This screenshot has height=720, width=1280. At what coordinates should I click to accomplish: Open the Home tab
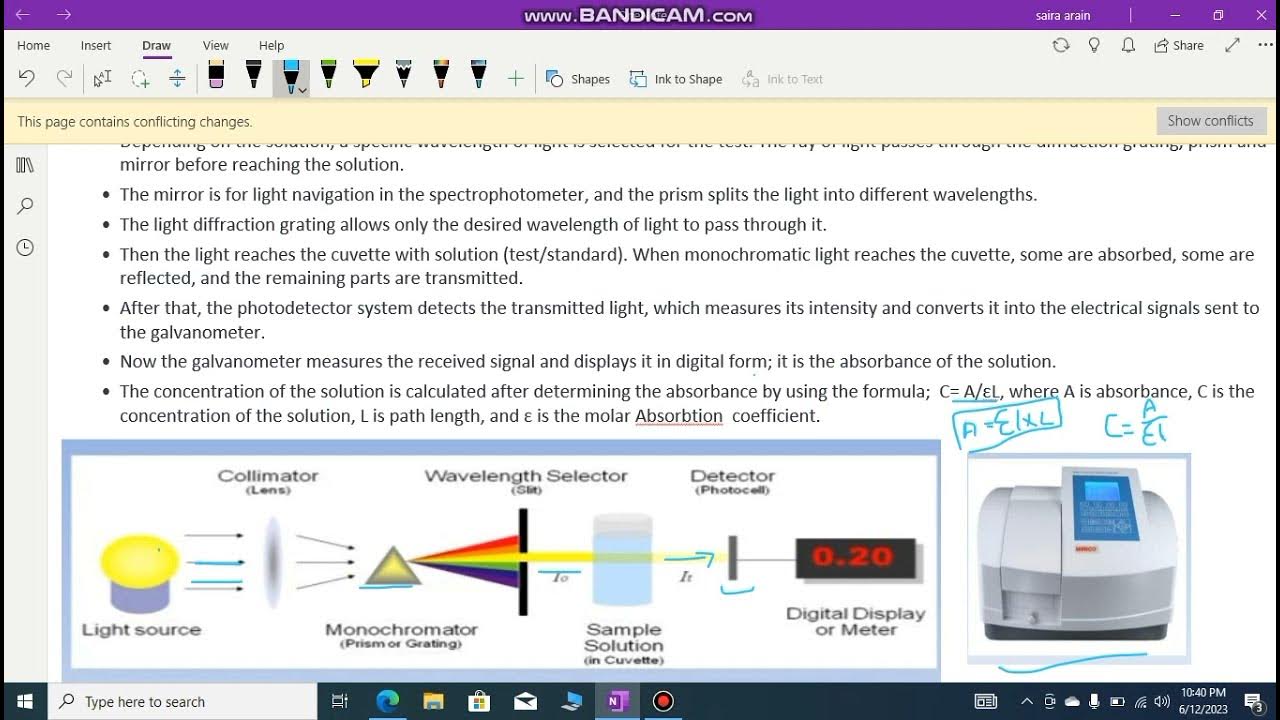pyautogui.click(x=33, y=45)
